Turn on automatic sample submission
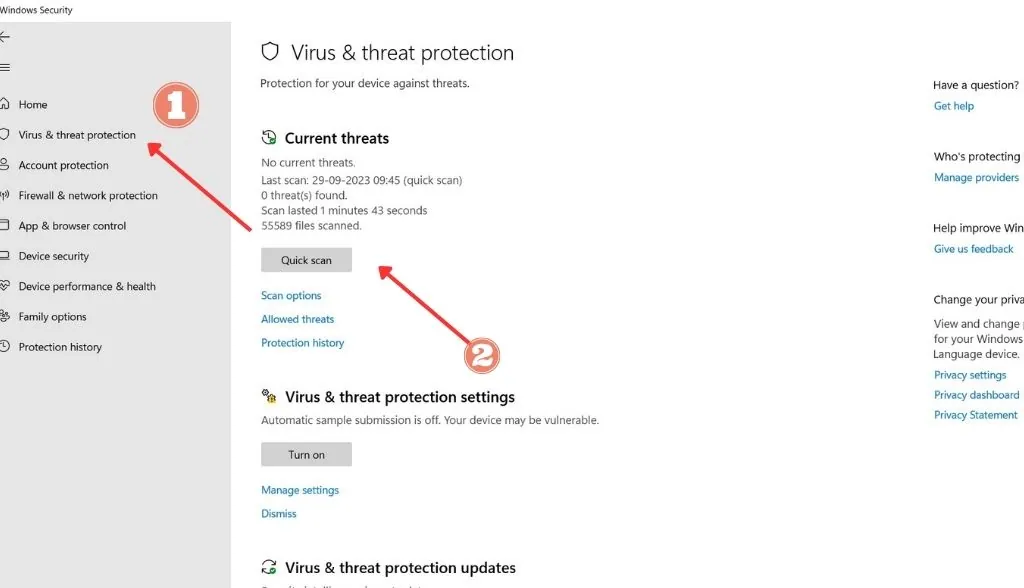Screen dimensions: 1024x588 pos(306,455)
